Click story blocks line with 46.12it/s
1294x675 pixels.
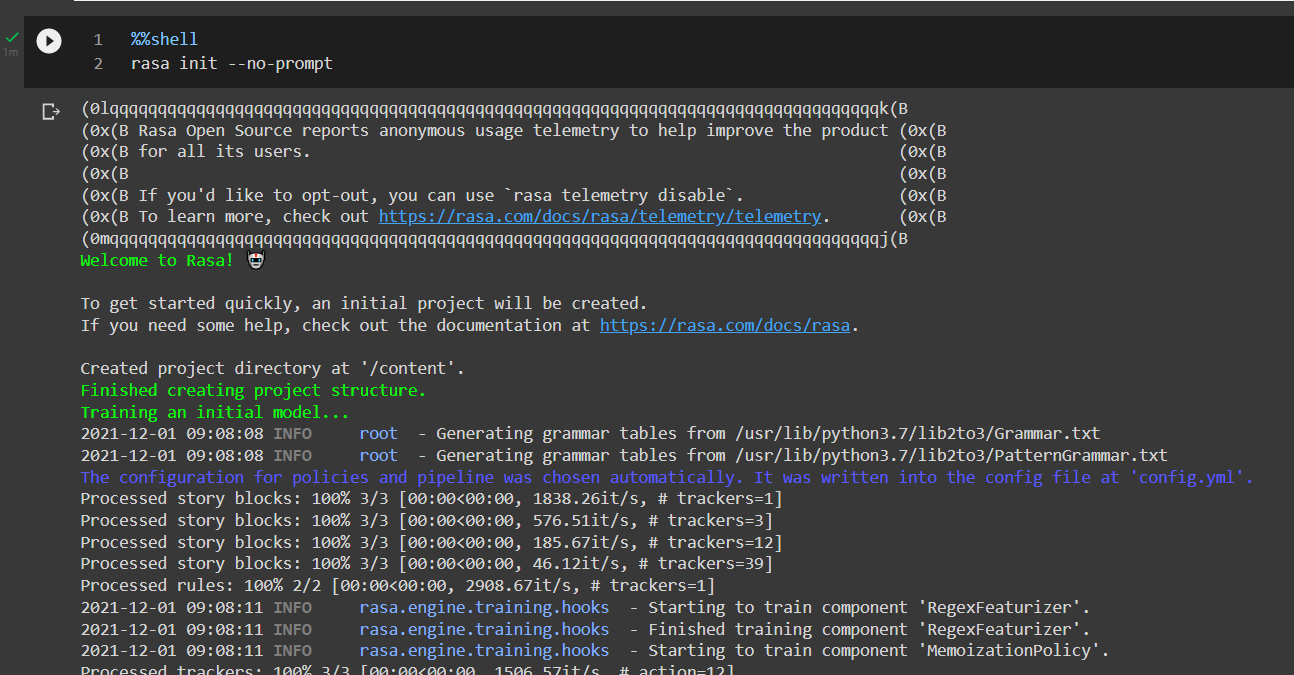pos(426,563)
